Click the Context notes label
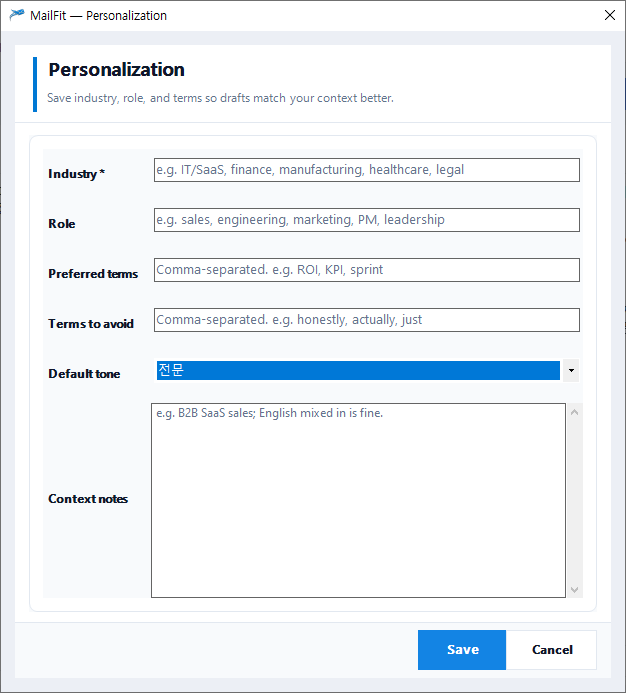This screenshot has width=626, height=693. click(88, 499)
